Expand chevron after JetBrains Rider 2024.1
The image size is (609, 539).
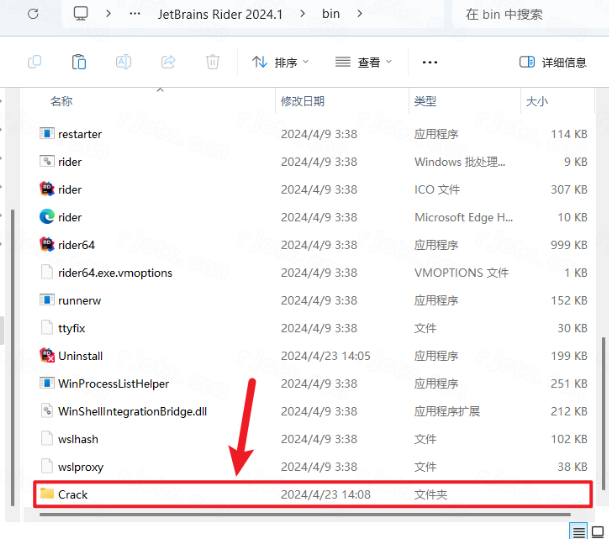[x=303, y=14]
